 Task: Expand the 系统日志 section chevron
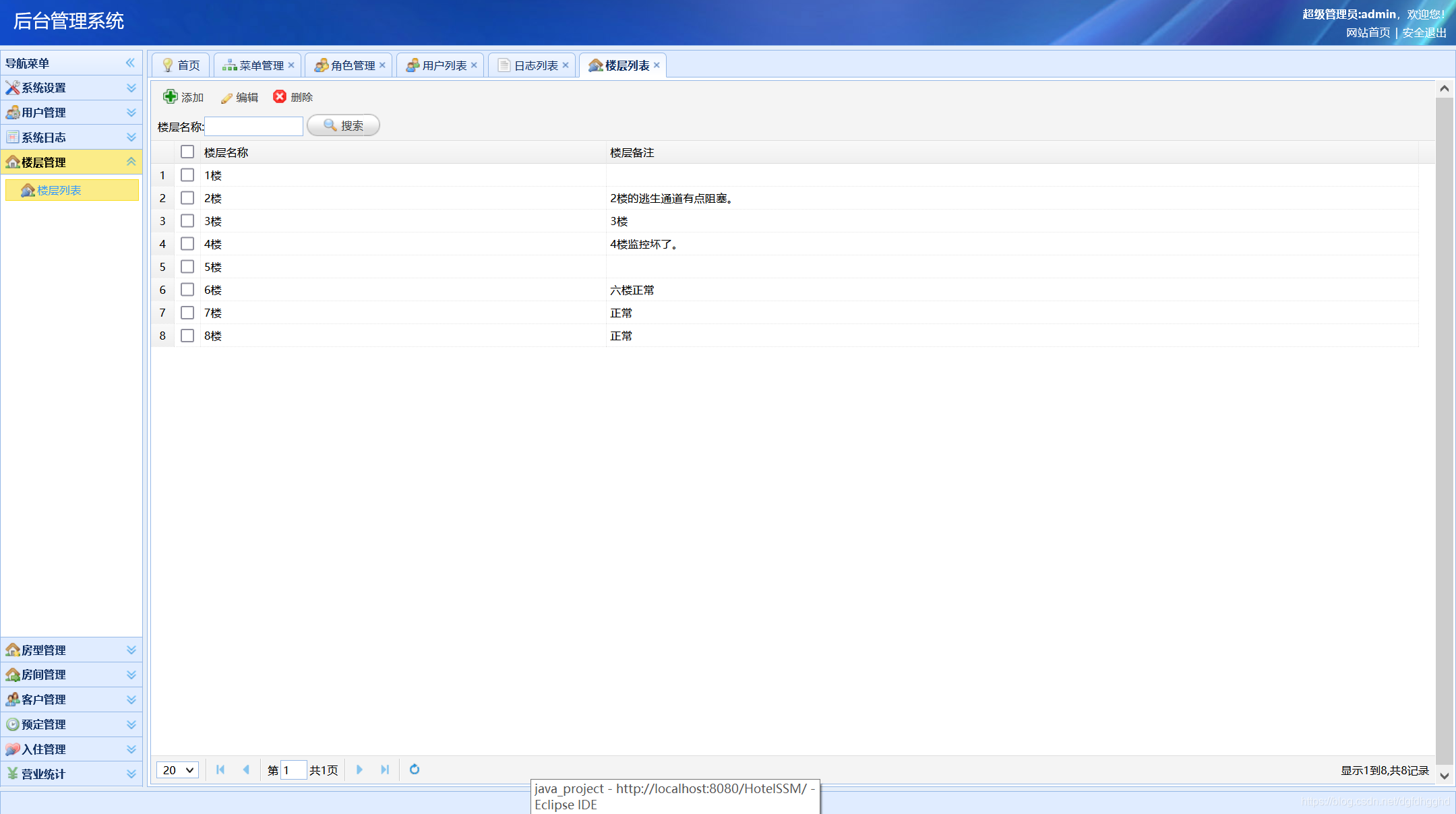coord(131,137)
